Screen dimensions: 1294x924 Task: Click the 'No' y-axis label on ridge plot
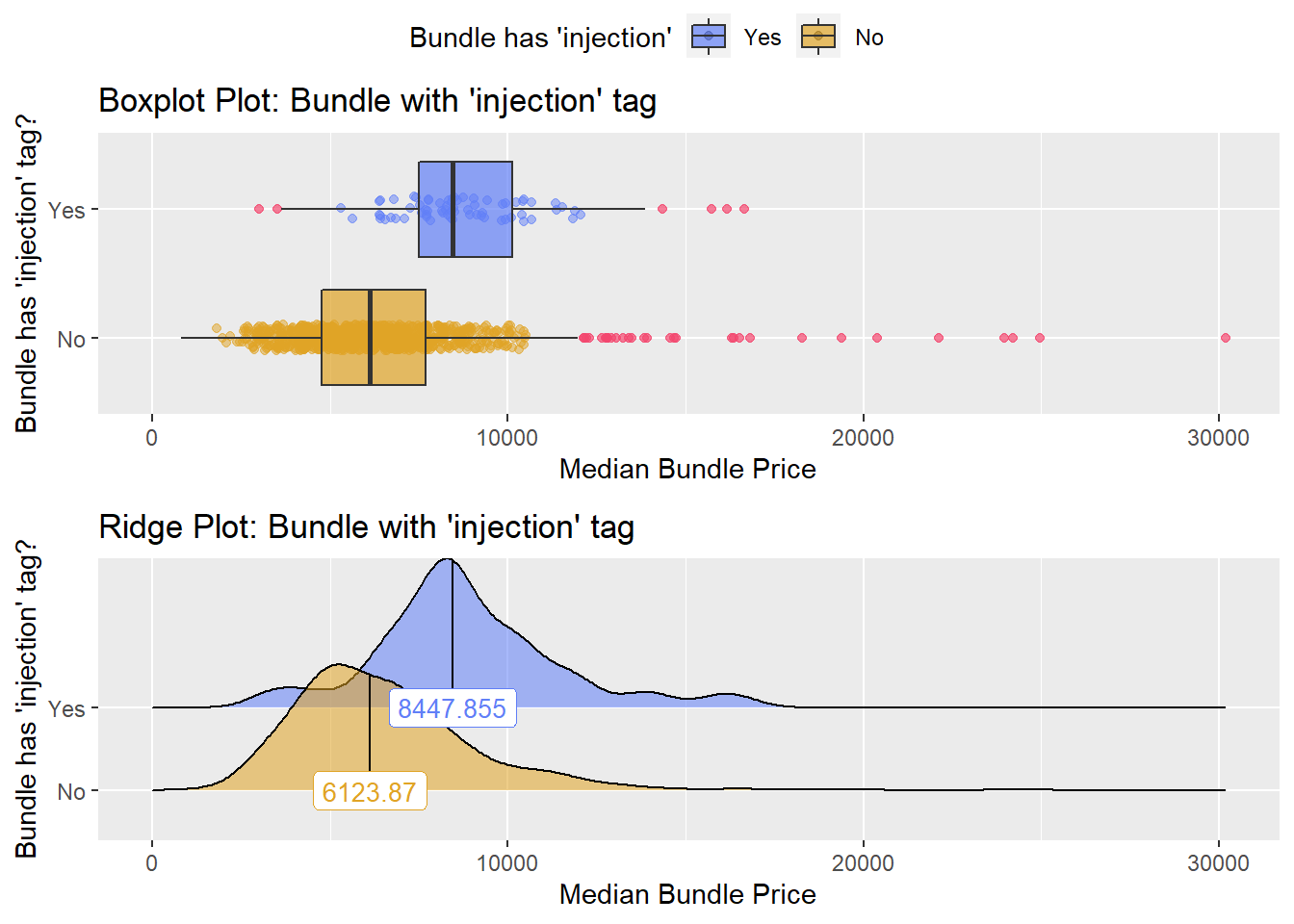point(71,791)
